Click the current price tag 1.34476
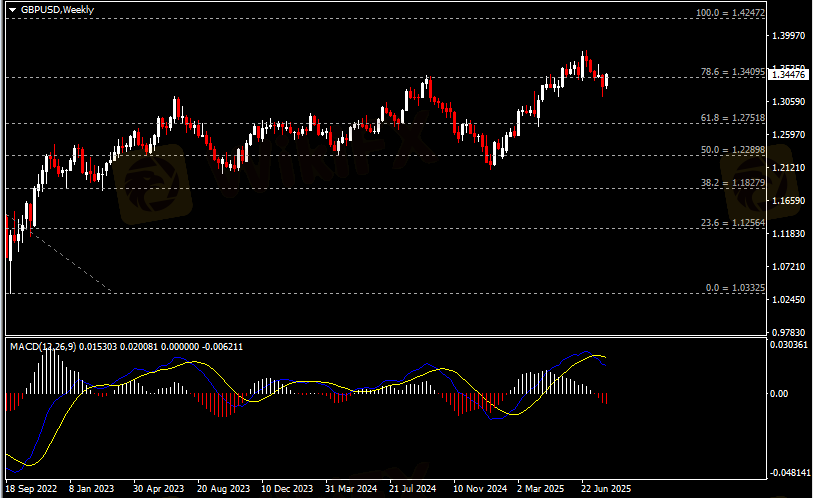Image resolution: width=814 pixels, height=498 pixels. pos(789,75)
